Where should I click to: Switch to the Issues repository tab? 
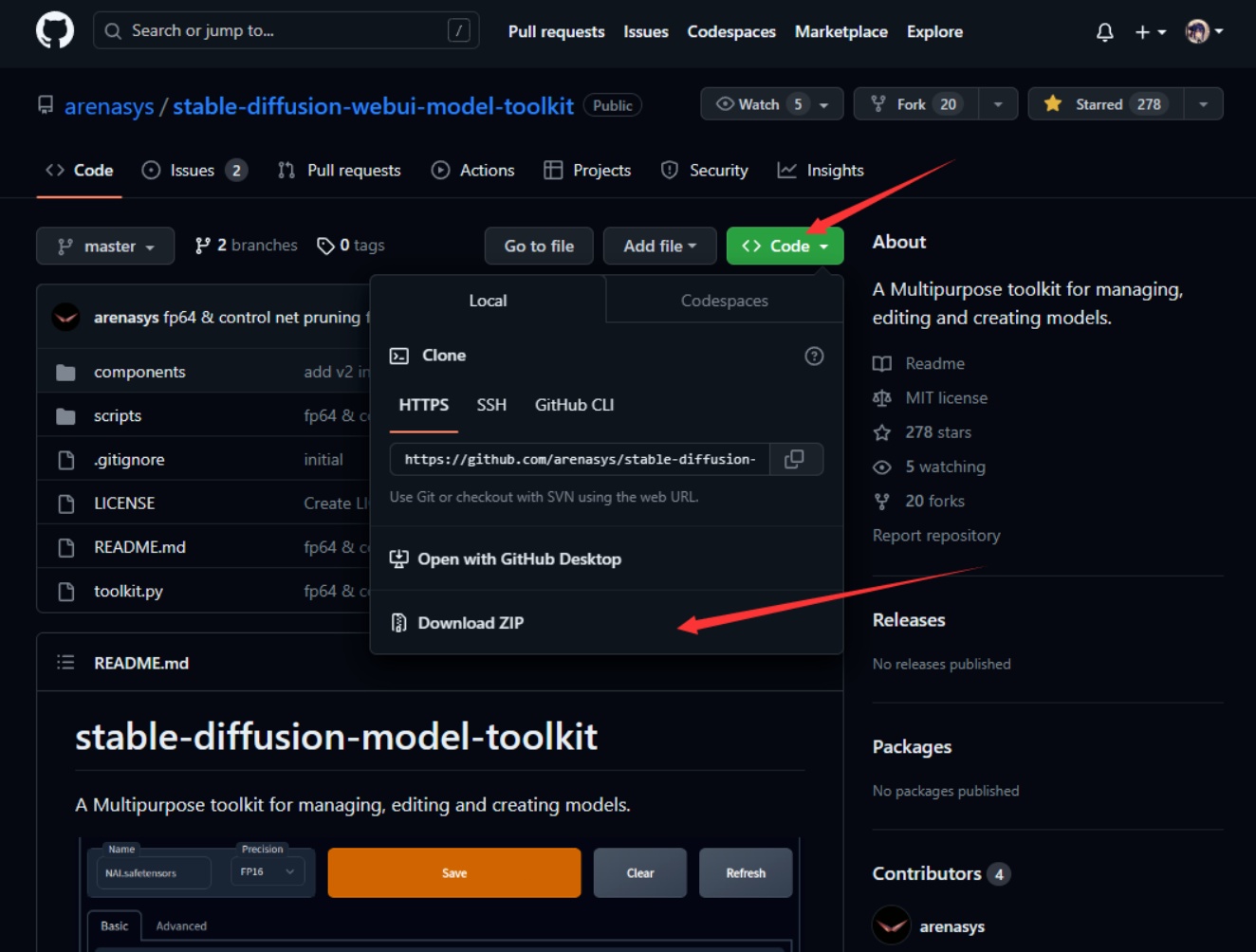(x=194, y=170)
